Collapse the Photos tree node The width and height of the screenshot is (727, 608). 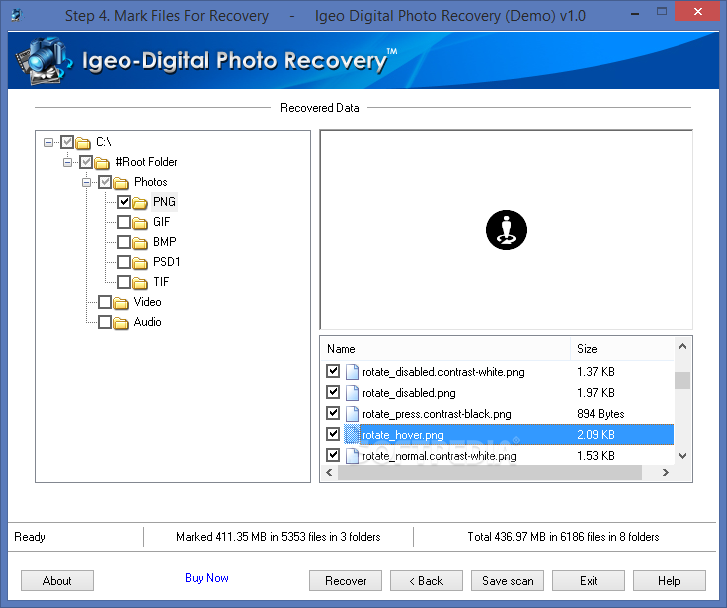point(86,182)
